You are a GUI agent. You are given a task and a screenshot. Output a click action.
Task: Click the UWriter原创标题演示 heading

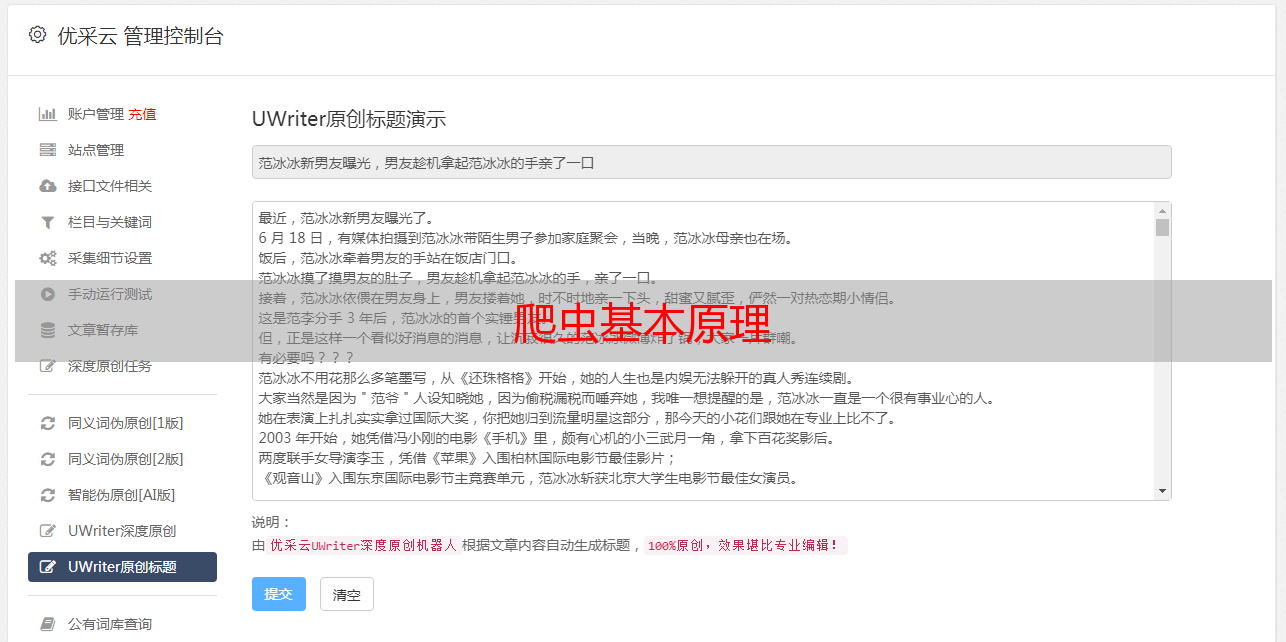click(x=349, y=119)
